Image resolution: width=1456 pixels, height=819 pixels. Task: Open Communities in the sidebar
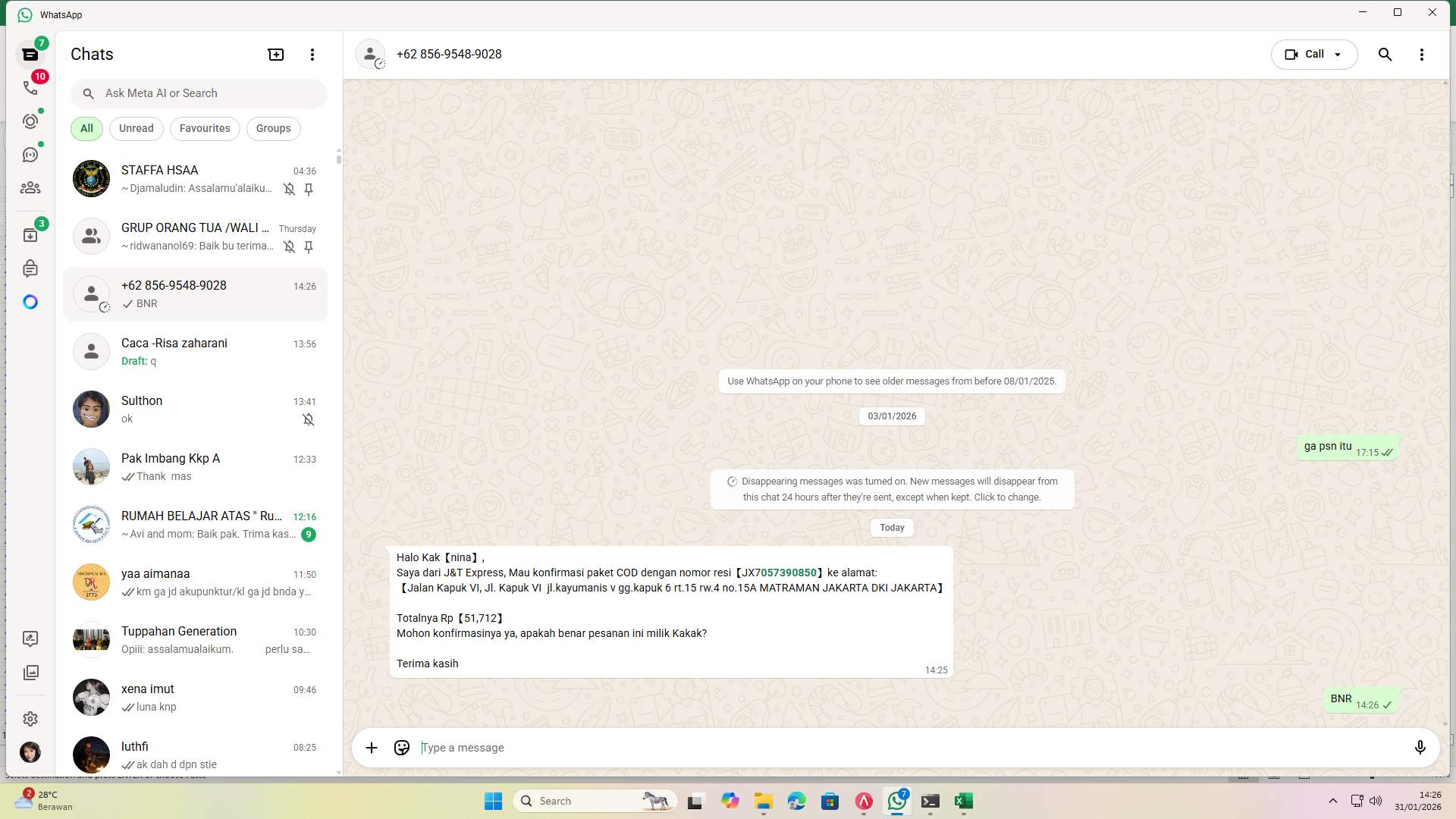pos(30,188)
